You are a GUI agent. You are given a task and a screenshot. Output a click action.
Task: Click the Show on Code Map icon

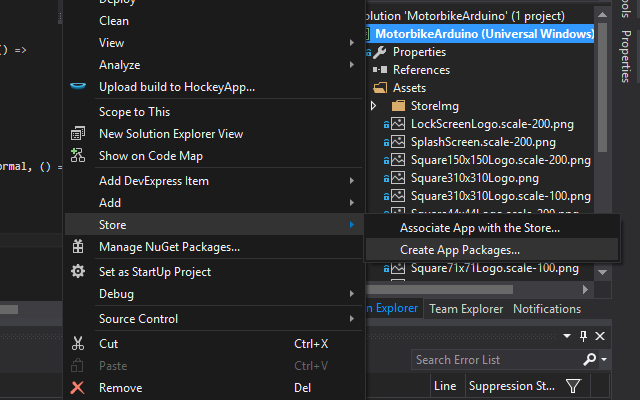coord(78,156)
